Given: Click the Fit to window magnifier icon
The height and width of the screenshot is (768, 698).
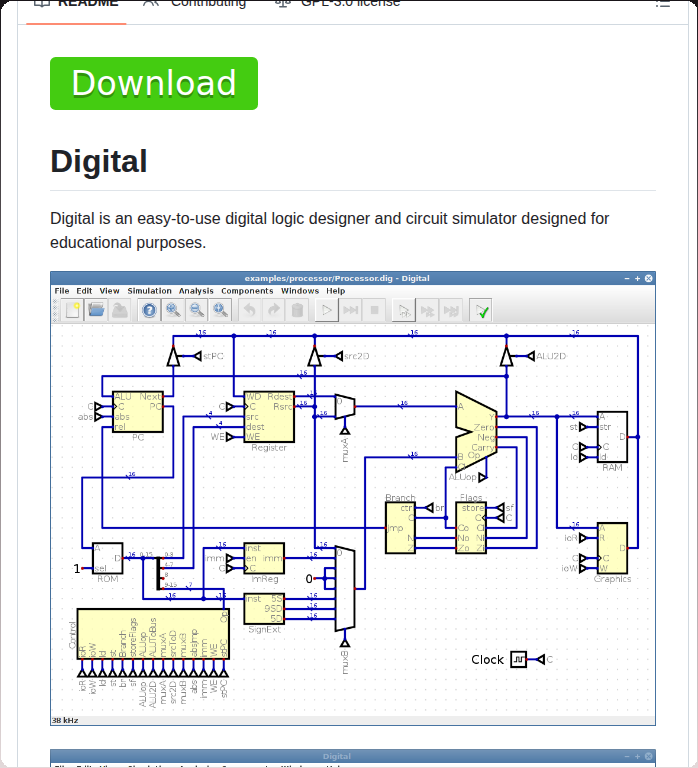Looking at the screenshot, I should (220, 310).
